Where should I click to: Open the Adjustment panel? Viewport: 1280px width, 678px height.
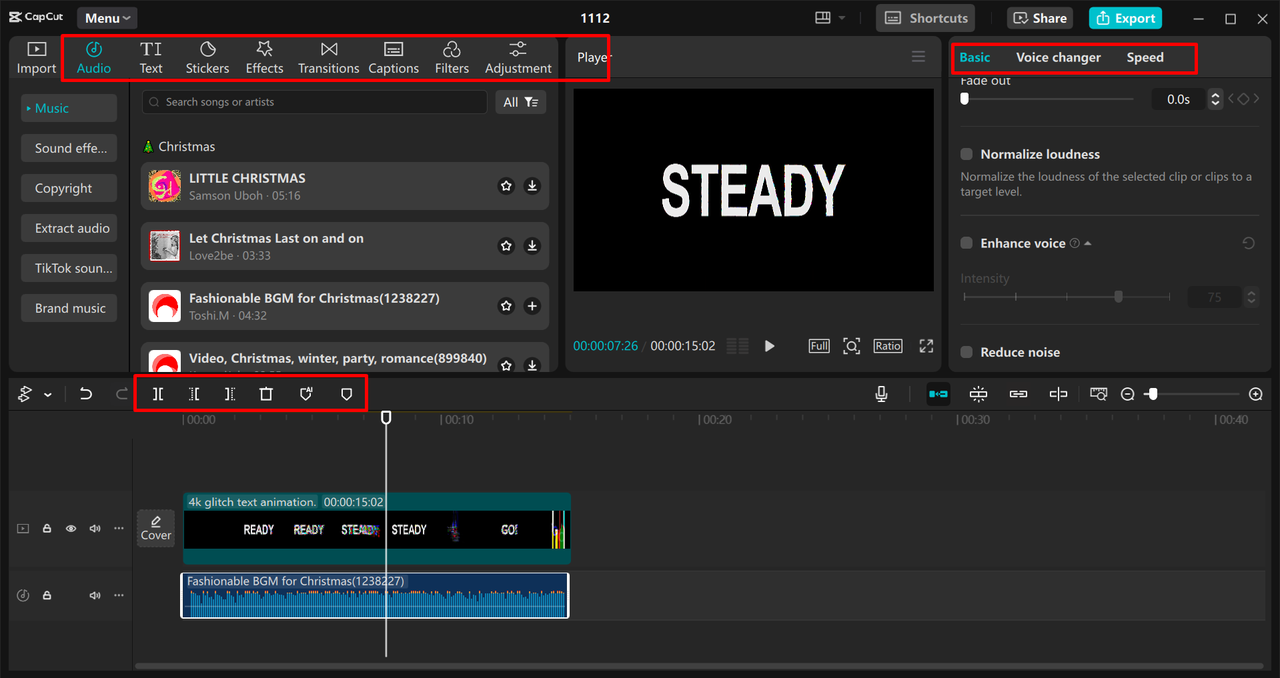(x=518, y=58)
